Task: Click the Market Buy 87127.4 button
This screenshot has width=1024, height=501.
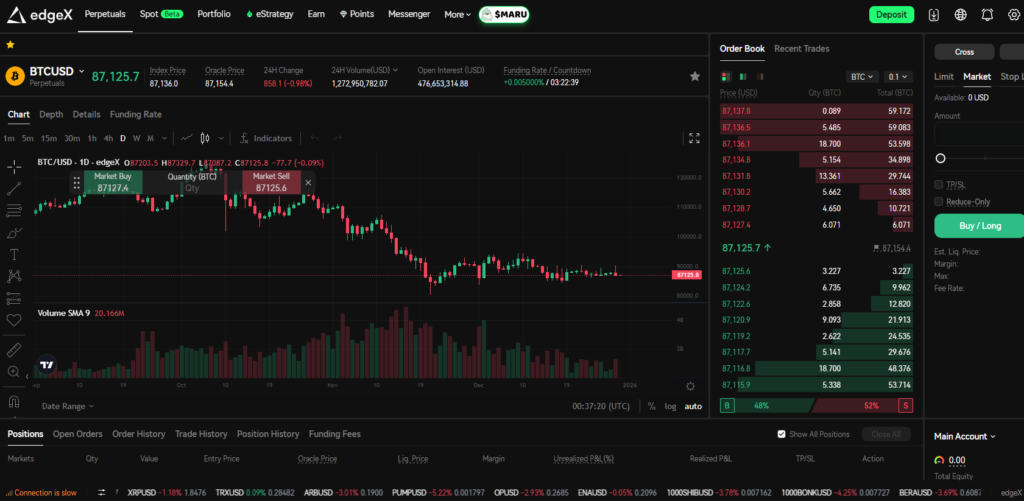Action: (x=113, y=182)
